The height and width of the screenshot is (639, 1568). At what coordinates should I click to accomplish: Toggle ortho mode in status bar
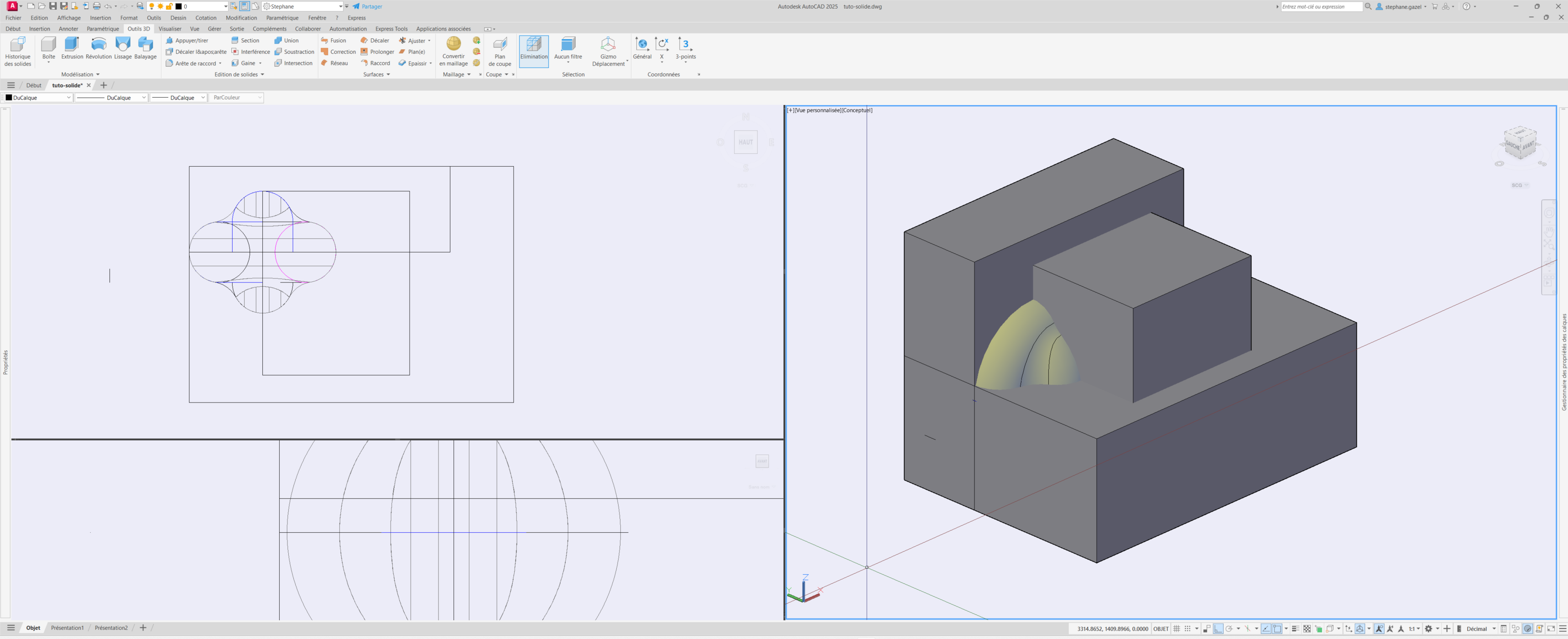point(1218,629)
